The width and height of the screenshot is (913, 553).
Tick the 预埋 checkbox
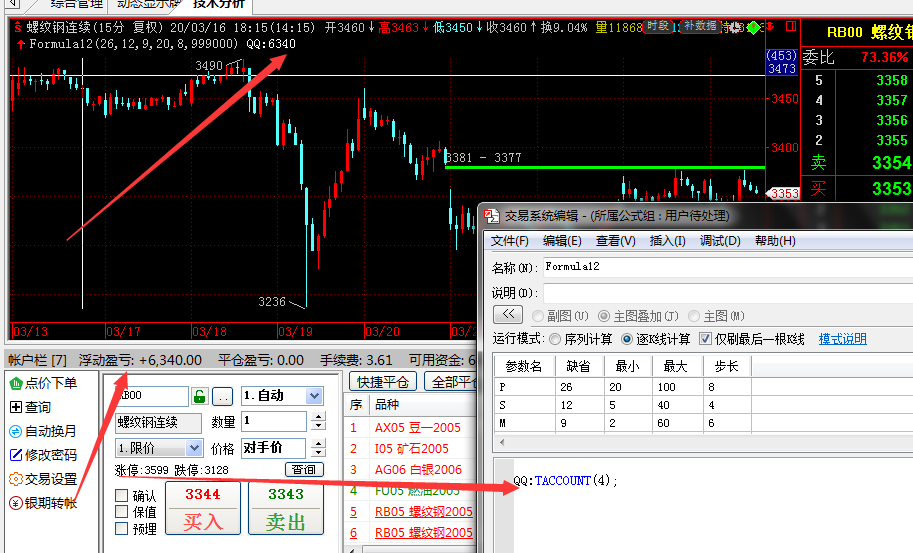pyautogui.click(x=121, y=529)
